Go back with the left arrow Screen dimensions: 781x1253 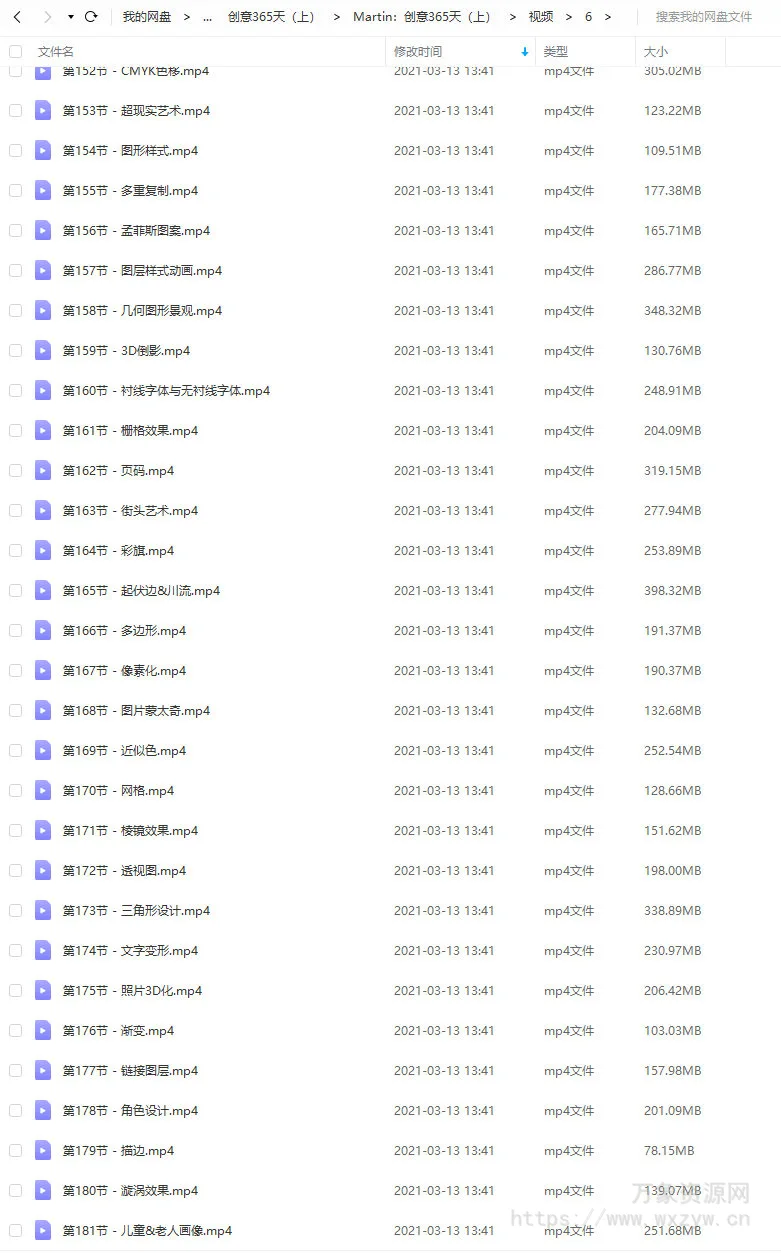coord(17,17)
